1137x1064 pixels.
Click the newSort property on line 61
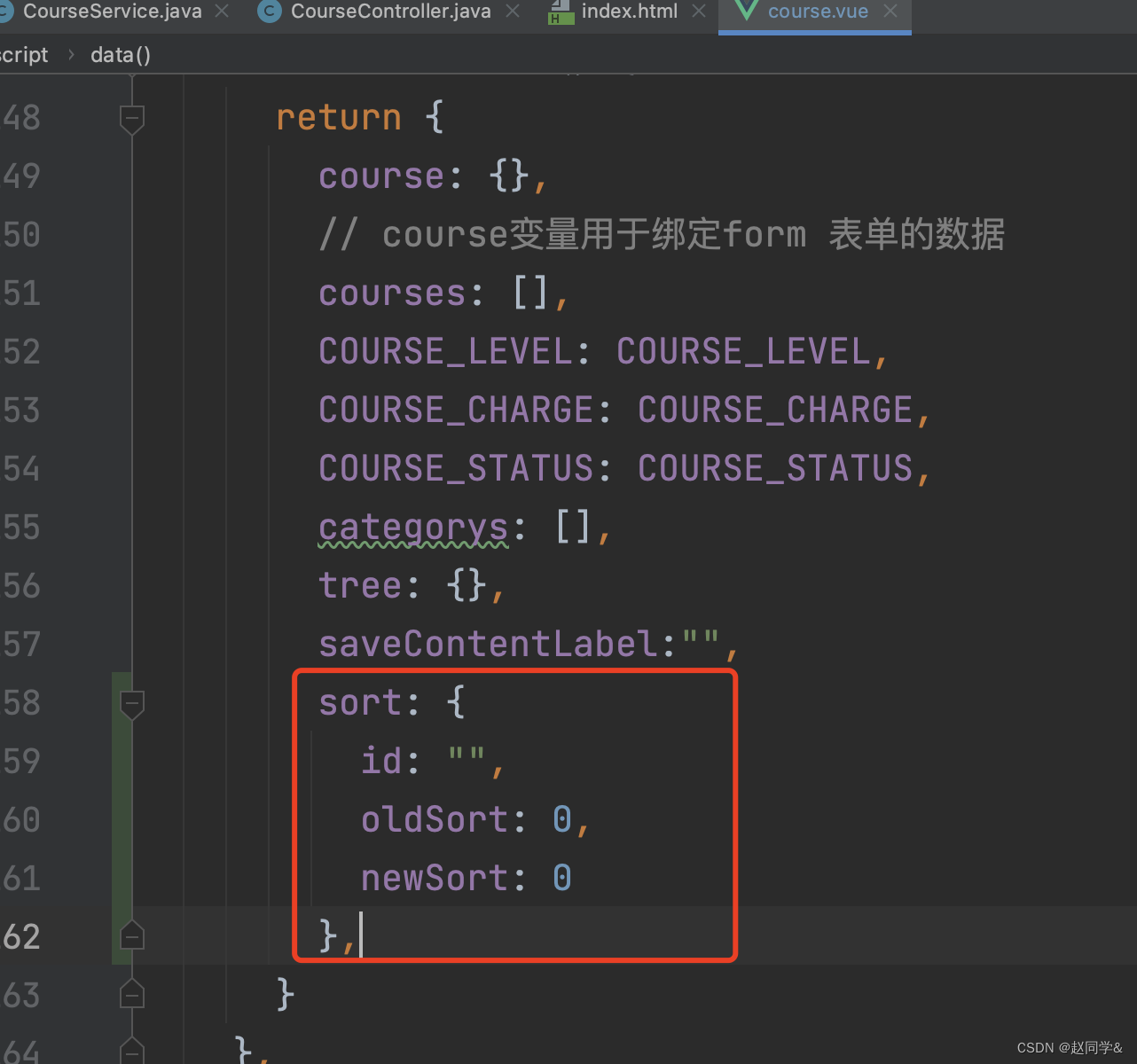(x=435, y=878)
